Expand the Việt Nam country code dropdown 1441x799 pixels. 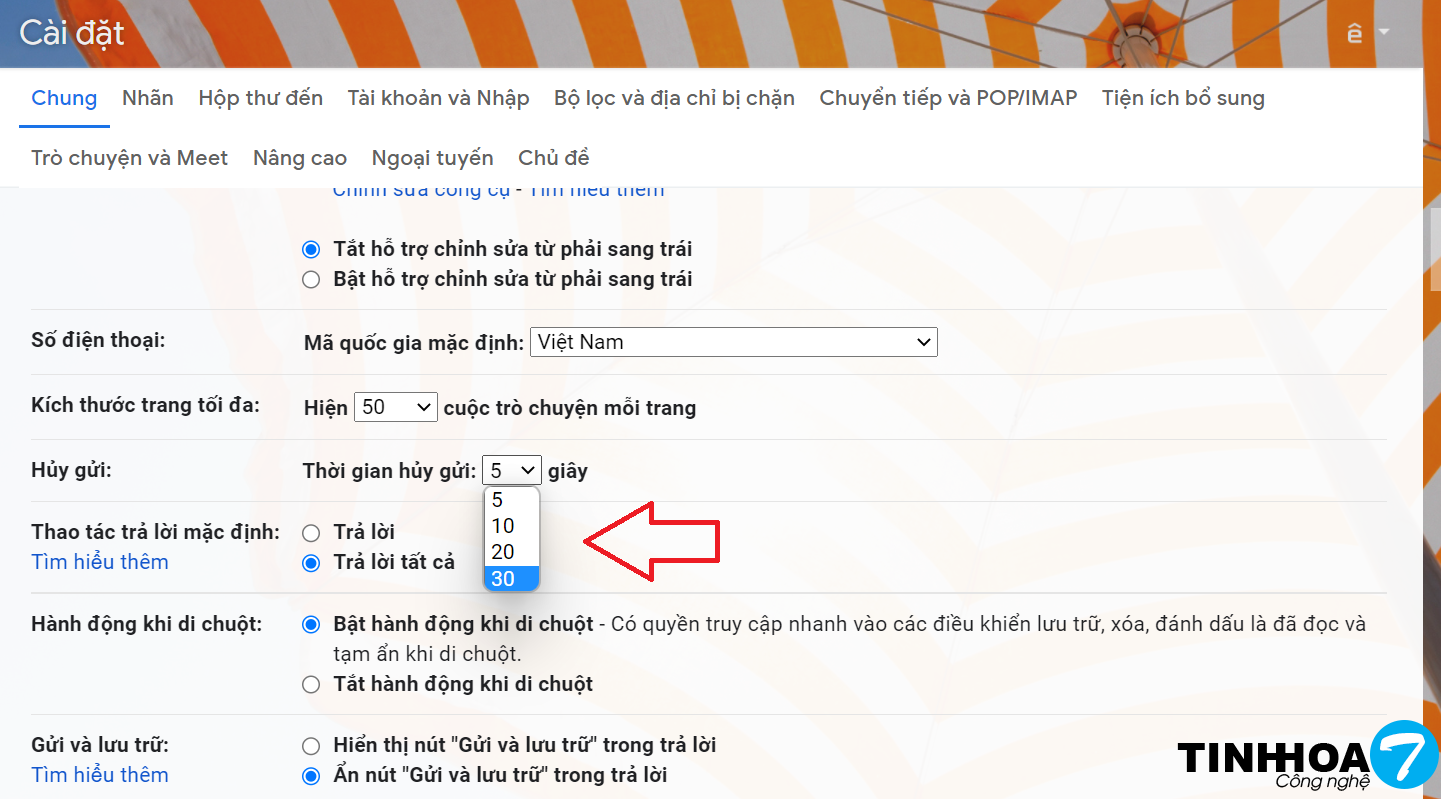coord(733,342)
